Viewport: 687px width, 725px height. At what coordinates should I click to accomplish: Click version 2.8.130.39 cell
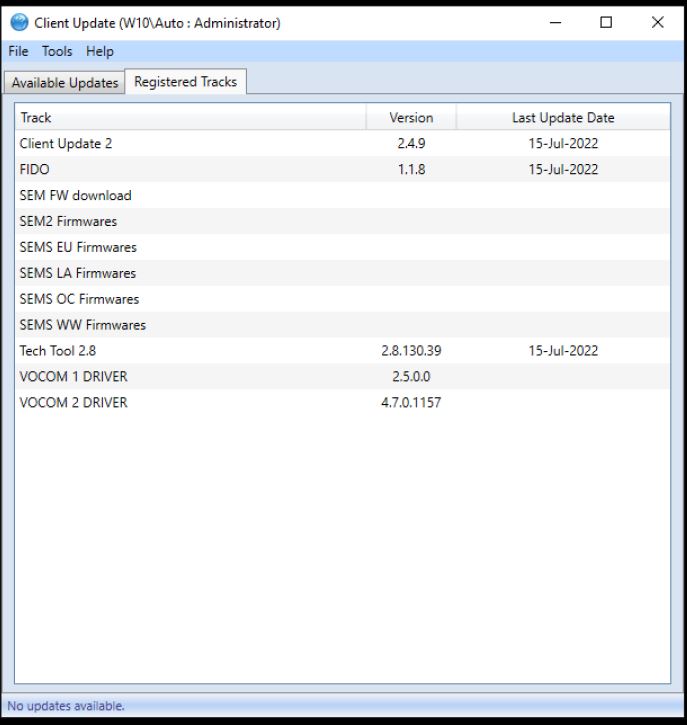[x=411, y=350]
